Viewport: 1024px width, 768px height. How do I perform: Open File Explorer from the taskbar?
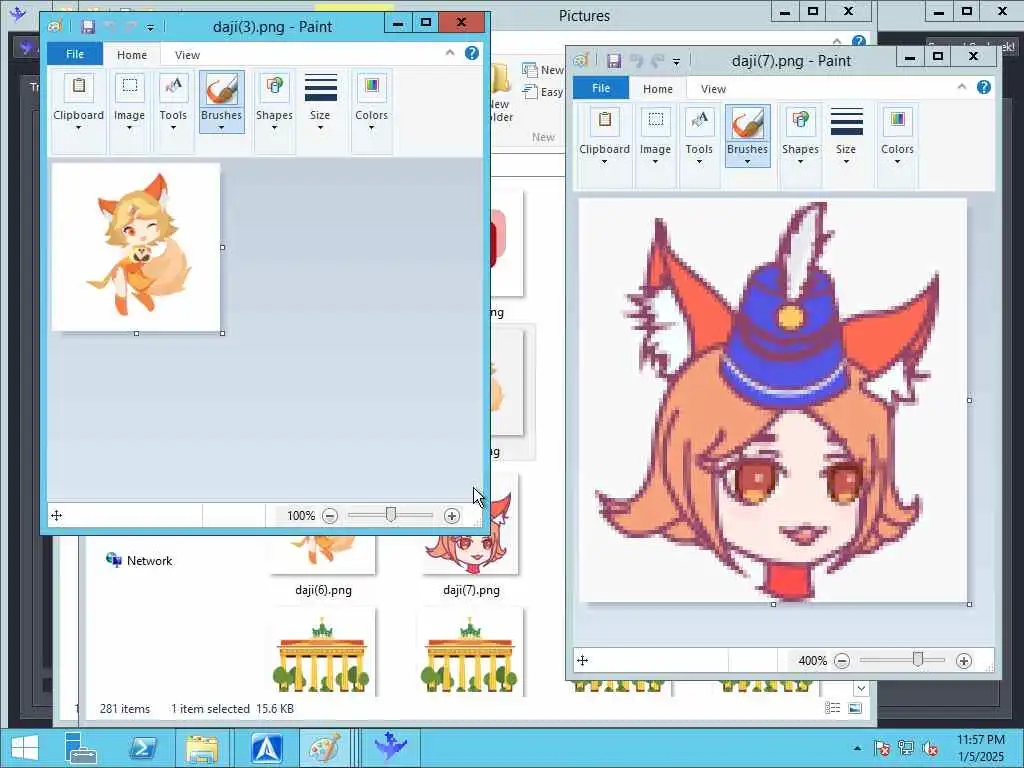coord(202,748)
